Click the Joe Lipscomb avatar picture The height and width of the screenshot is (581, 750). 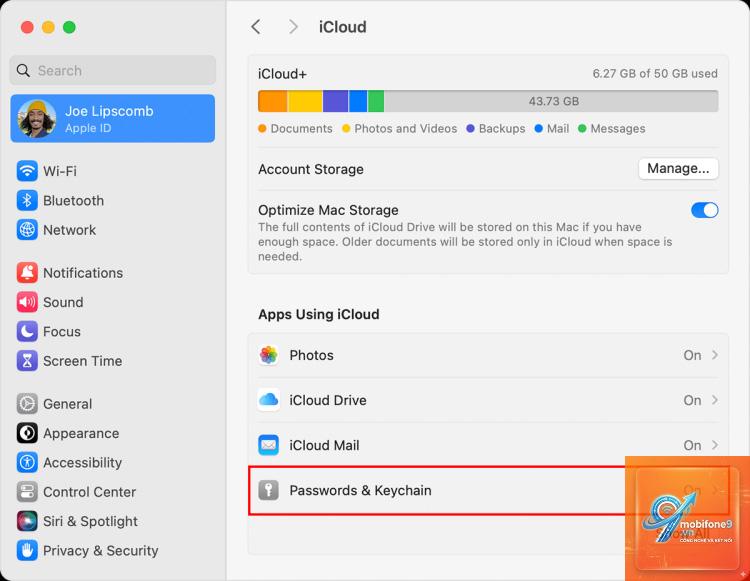pos(37,119)
